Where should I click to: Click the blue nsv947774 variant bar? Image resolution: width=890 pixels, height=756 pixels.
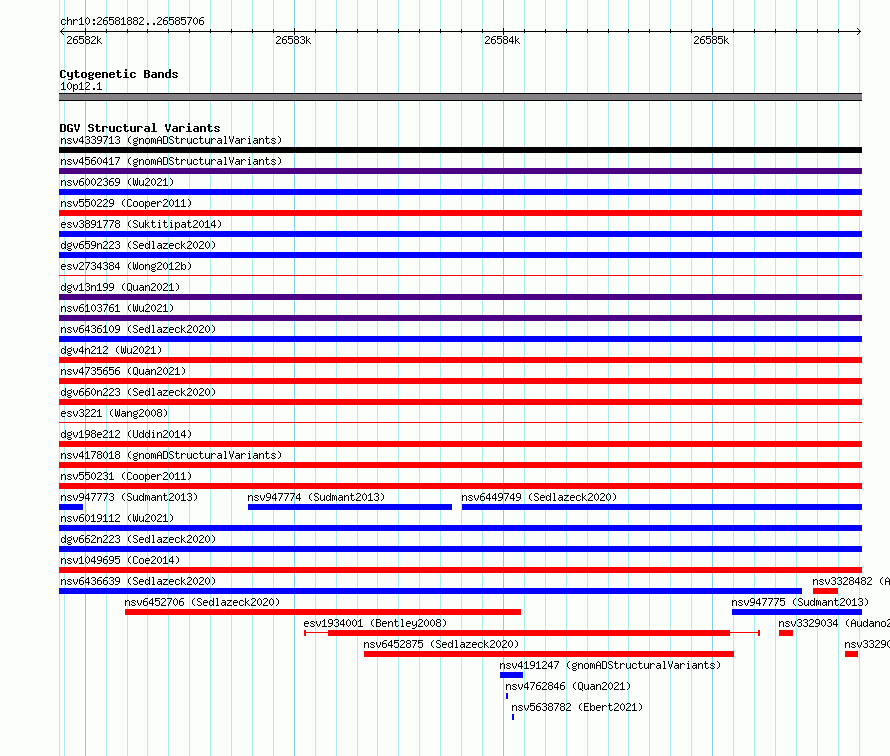[350, 507]
